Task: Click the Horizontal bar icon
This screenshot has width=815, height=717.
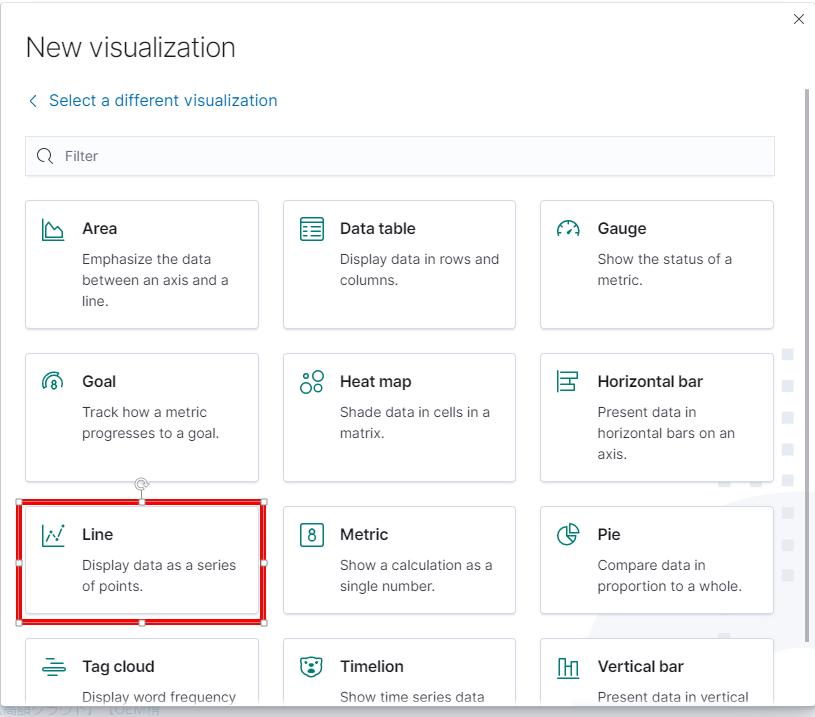Action: tap(567, 381)
